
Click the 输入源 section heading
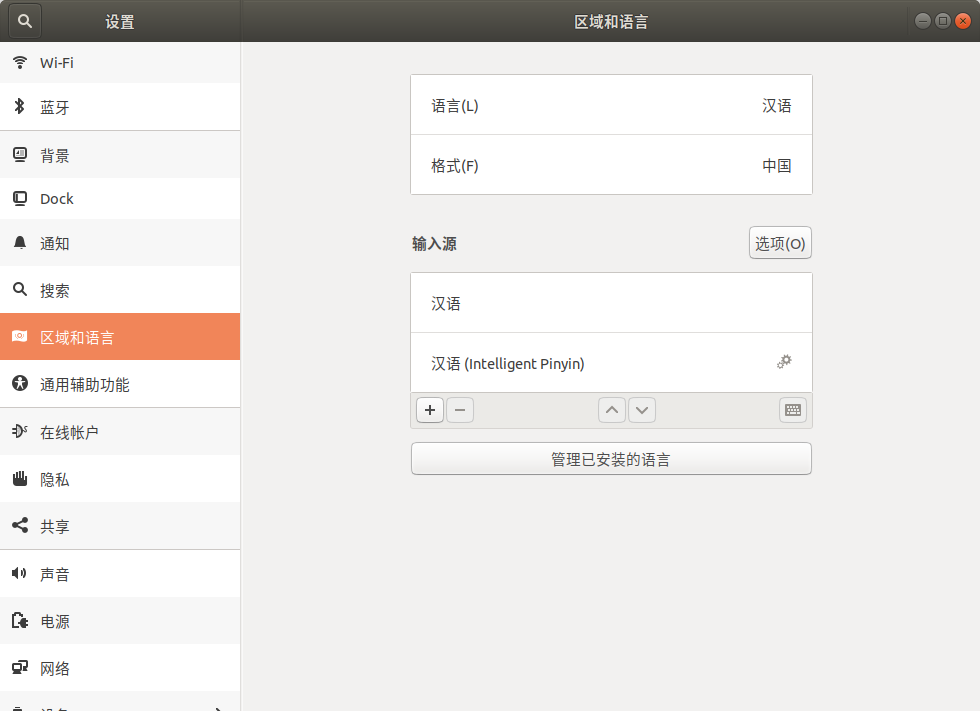[x=434, y=244]
